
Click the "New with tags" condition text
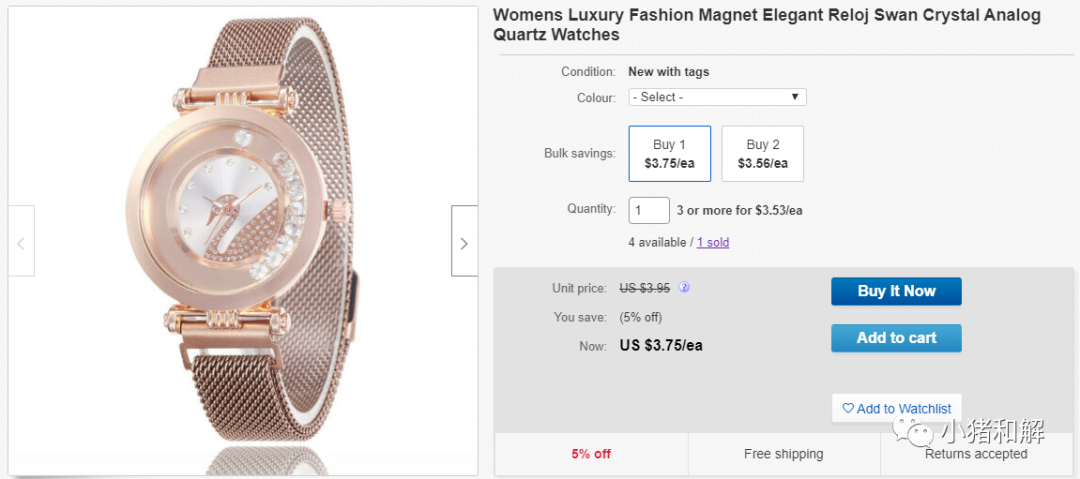(x=668, y=71)
